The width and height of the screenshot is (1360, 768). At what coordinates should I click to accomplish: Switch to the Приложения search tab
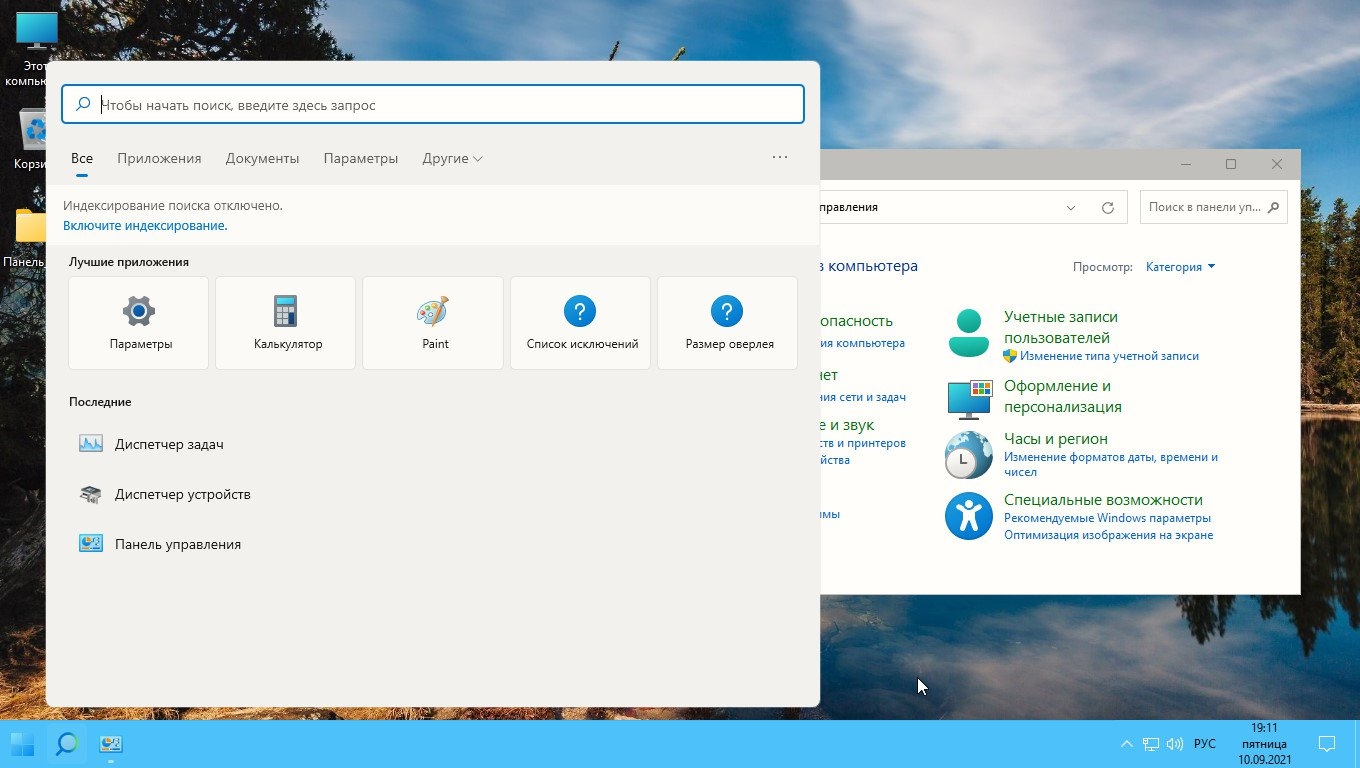tap(159, 158)
